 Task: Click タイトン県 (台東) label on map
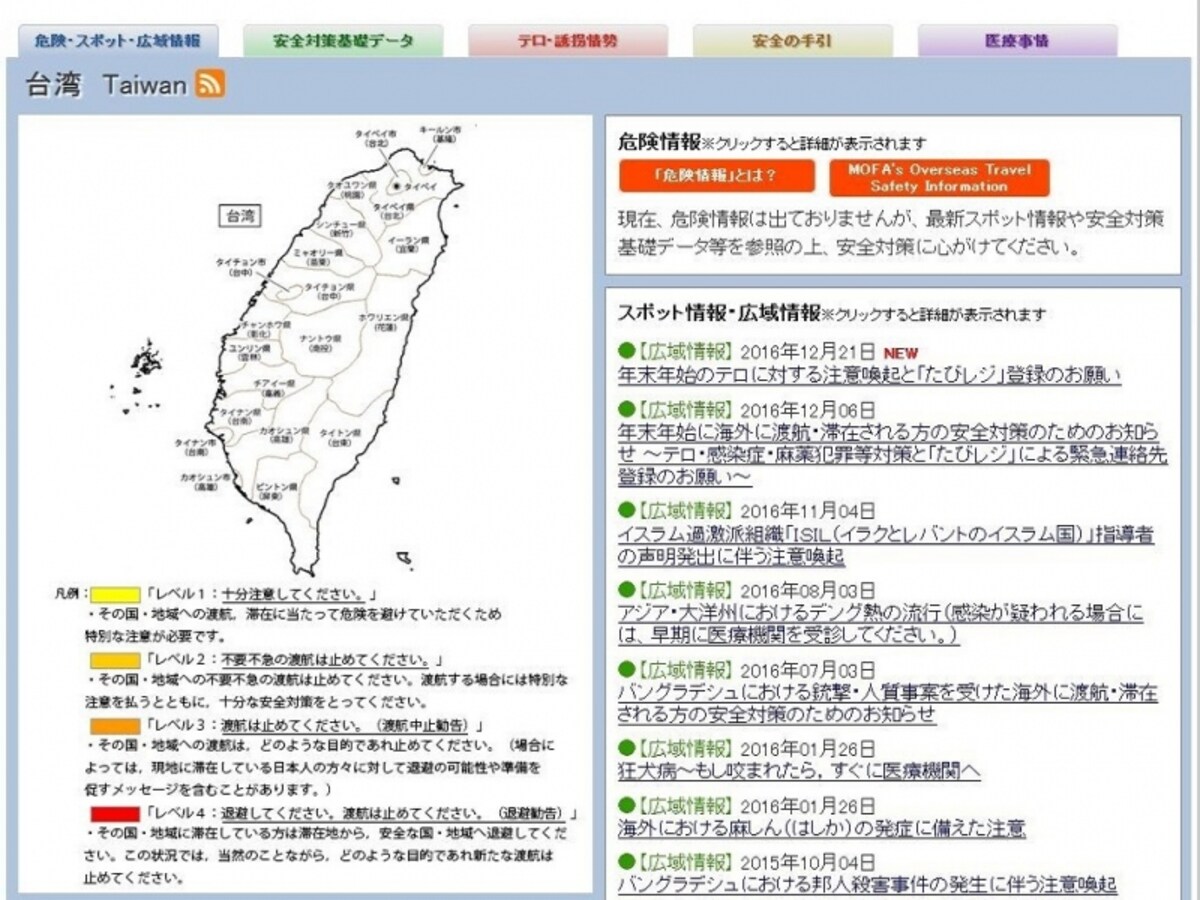click(x=339, y=438)
